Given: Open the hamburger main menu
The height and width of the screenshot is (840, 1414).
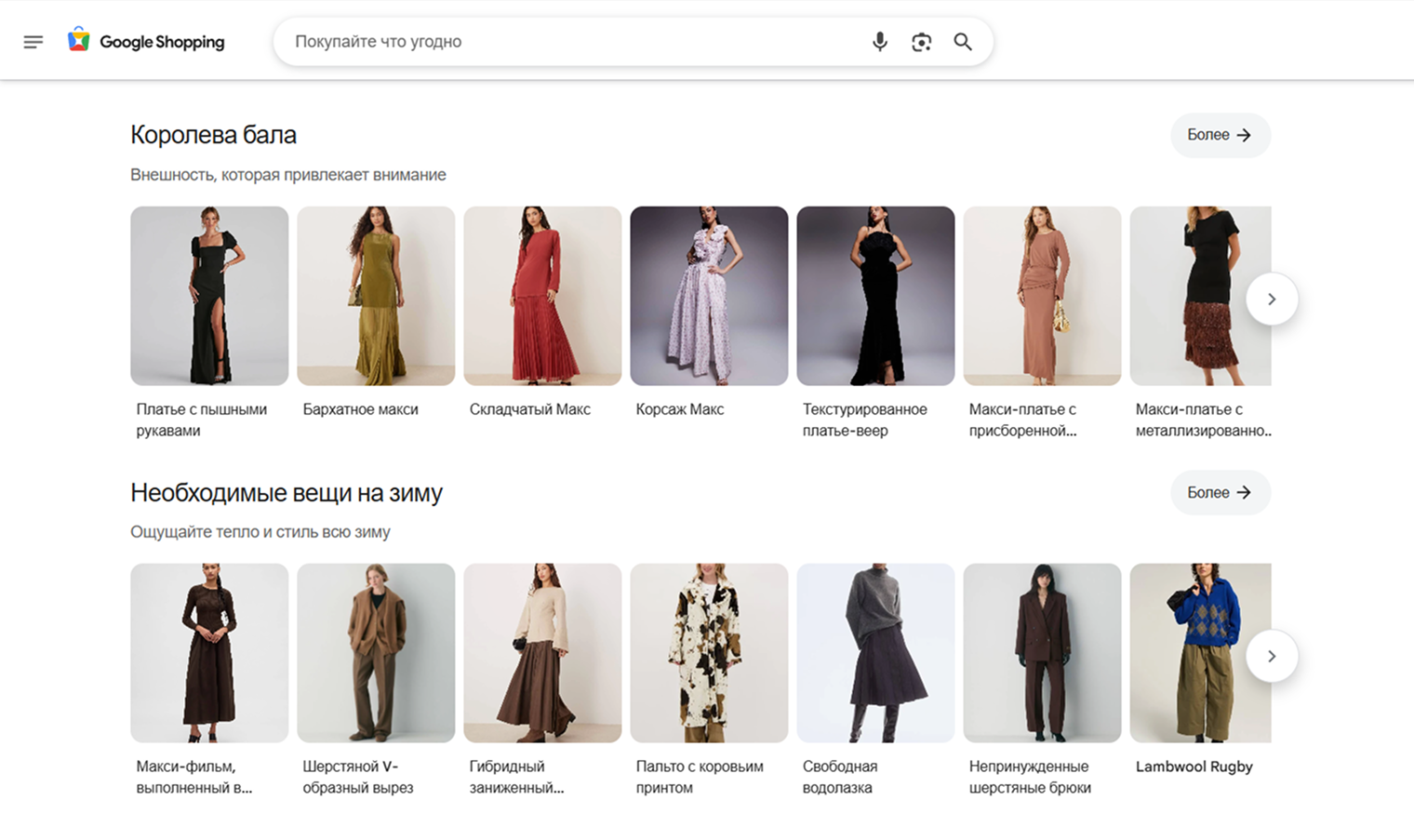Looking at the screenshot, I should coord(33,42).
